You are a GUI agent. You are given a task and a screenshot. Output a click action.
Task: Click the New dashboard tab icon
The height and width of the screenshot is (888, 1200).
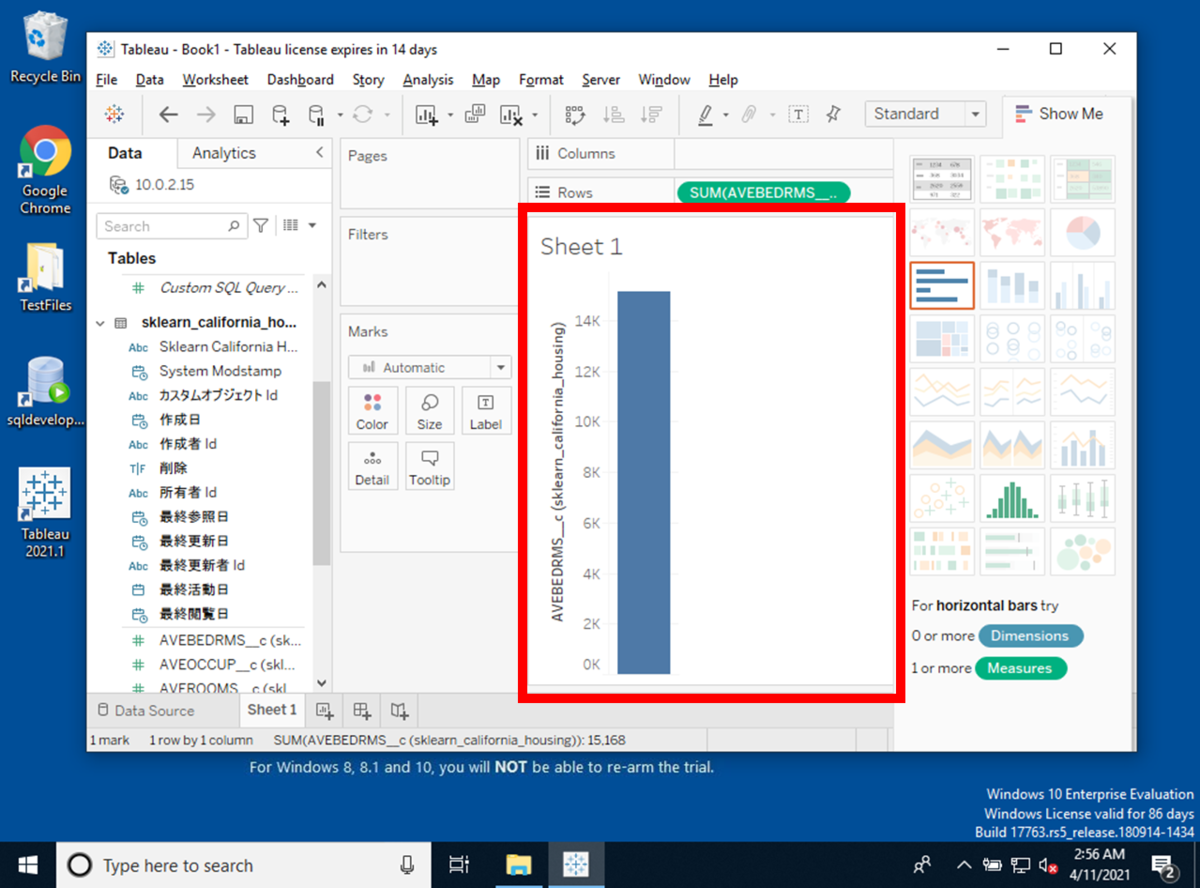(362, 710)
